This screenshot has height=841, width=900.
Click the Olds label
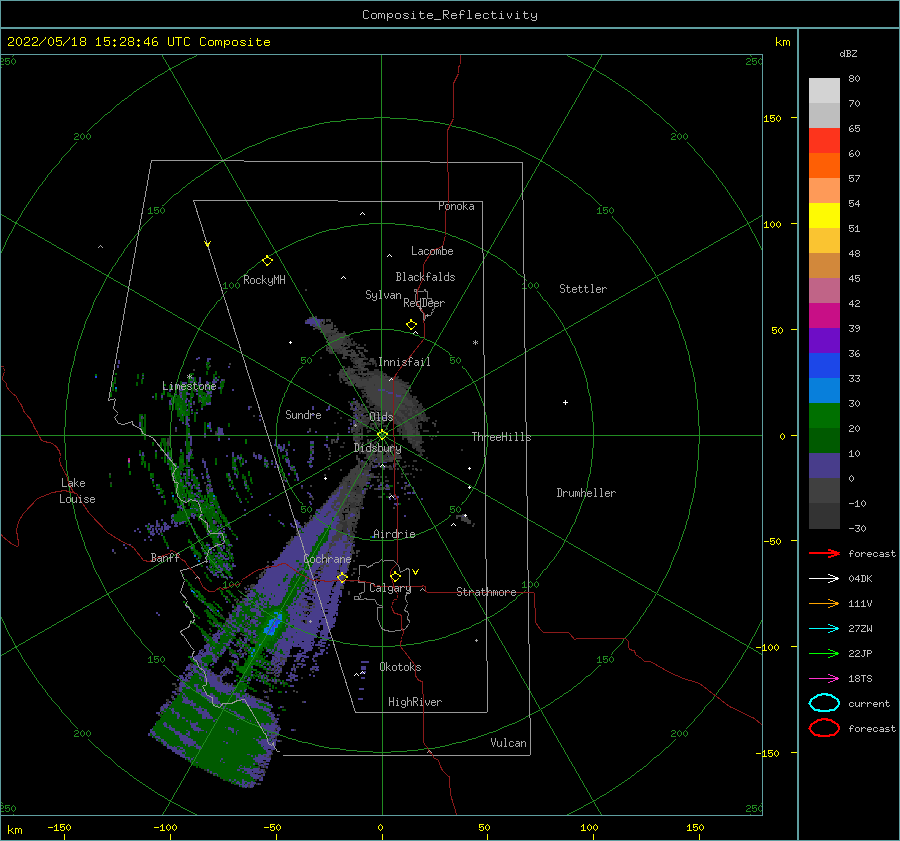(381, 417)
